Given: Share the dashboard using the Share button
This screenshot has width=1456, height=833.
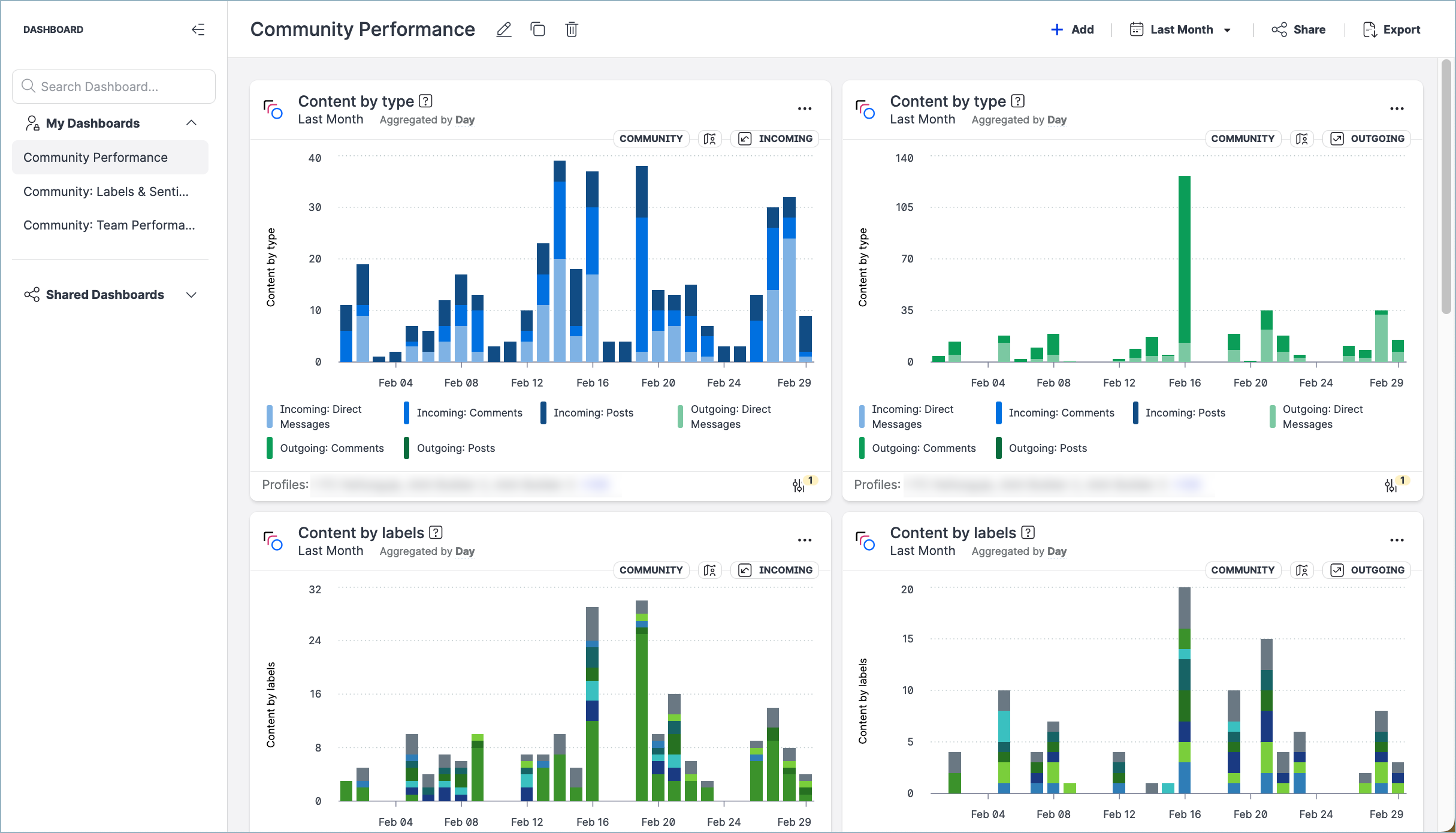Looking at the screenshot, I should [x=1299, y=29].
